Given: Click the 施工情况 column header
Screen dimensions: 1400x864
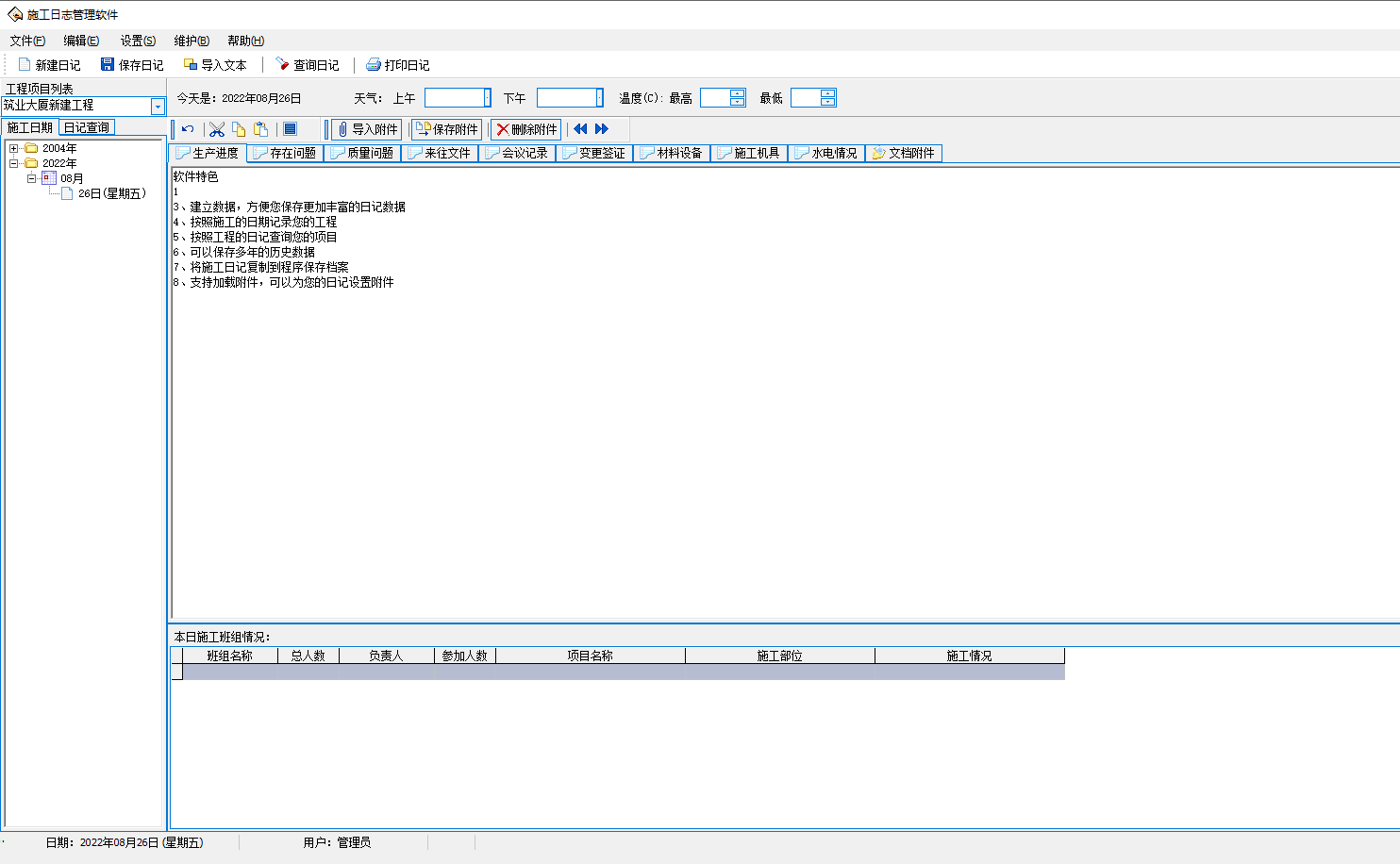Looking at the screenshot, I should [x=970, y=656].
